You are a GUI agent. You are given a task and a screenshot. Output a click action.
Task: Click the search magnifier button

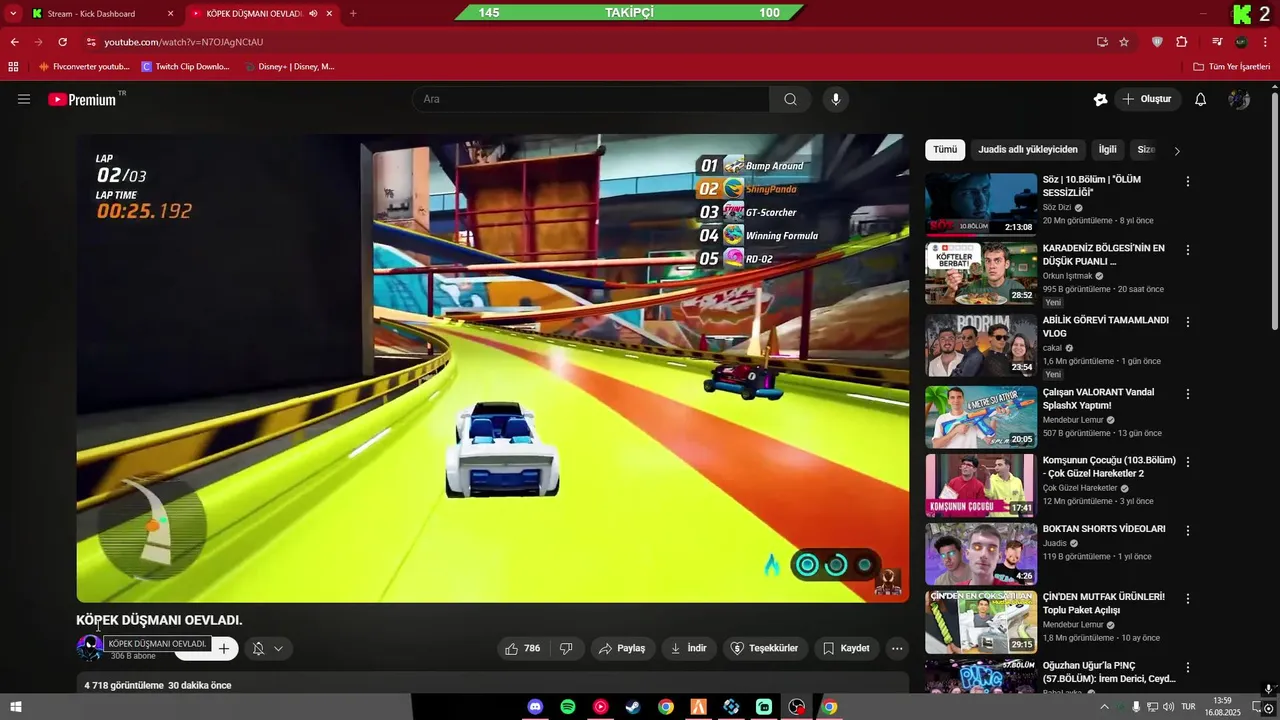coord(790,99)
